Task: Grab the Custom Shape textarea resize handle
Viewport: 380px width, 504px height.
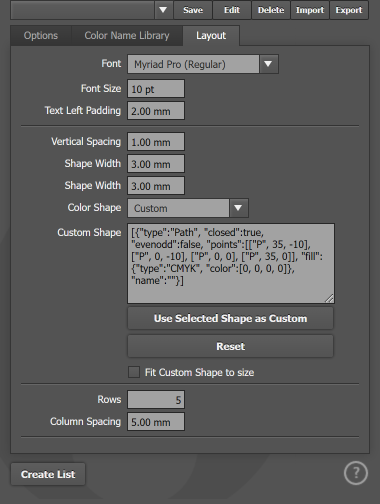Action: coord(329,298)
